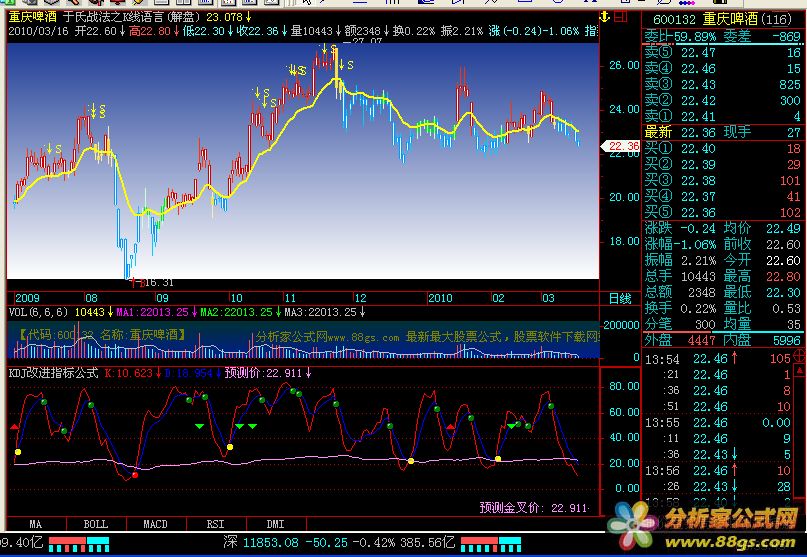
Task: Switch to the BOLL indicator tab
Action: [95, 523]
